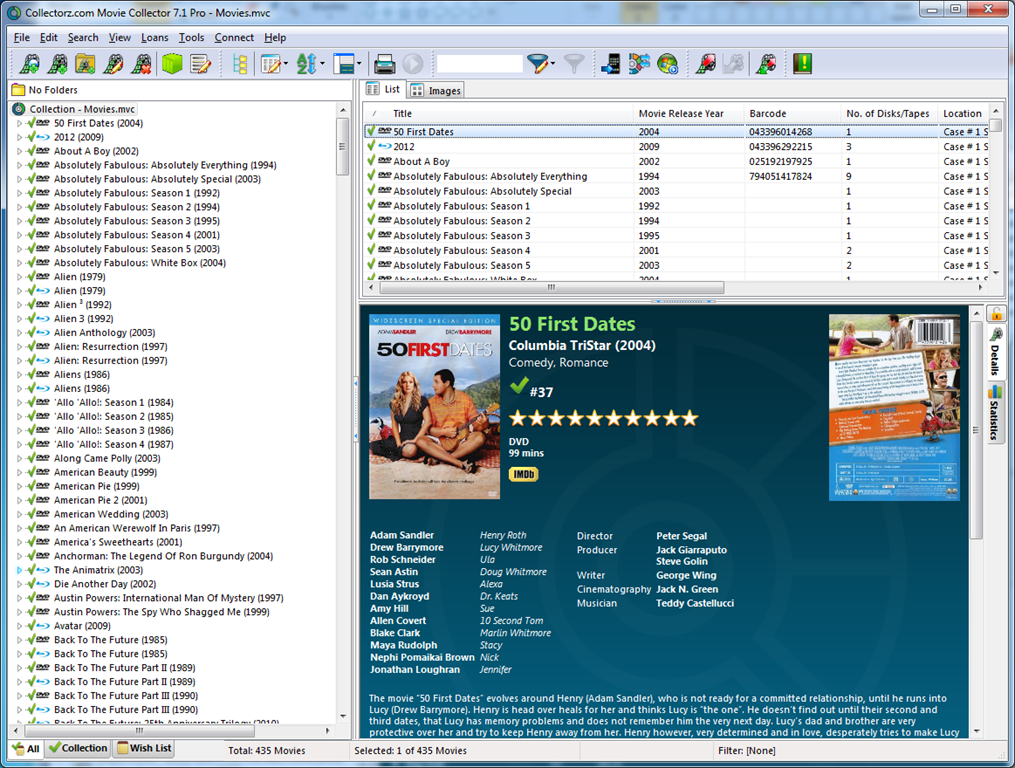This screenshot has height=768, width=1015.
Task: Click the sync arrows toolbar icon
Action: point(639,63)
